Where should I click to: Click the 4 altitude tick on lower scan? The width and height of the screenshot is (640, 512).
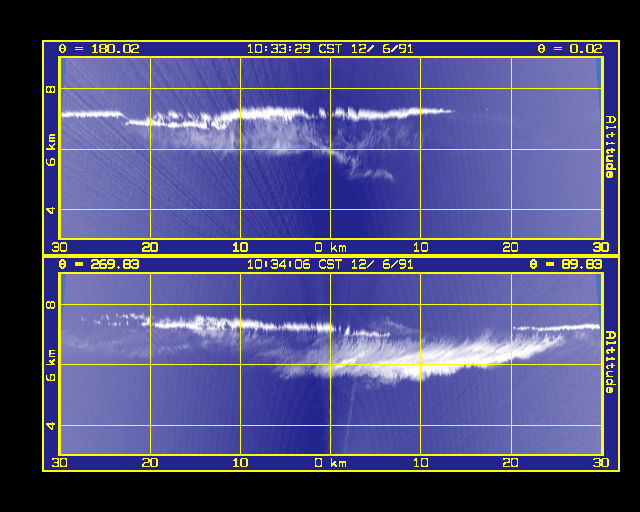tap(51, 426)
